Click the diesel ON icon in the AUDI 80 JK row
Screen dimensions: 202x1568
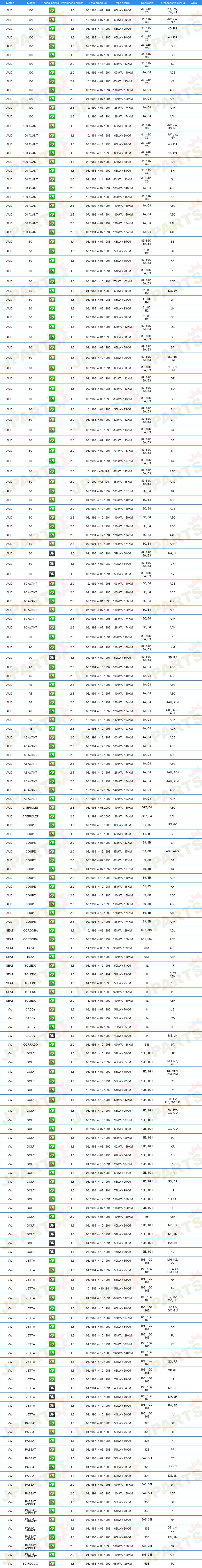point(52,564)
